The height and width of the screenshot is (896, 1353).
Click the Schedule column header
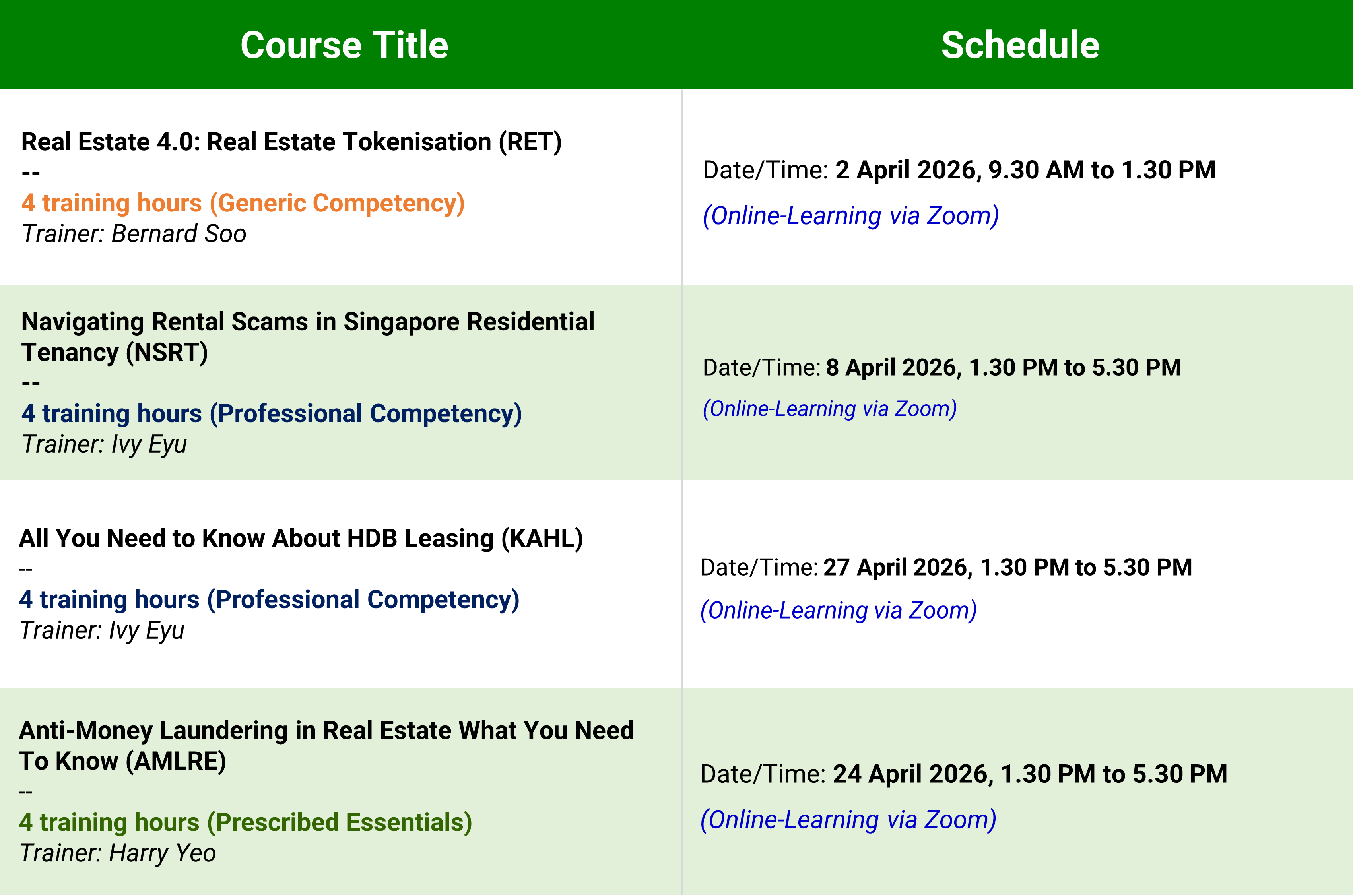coord(1020,45)
